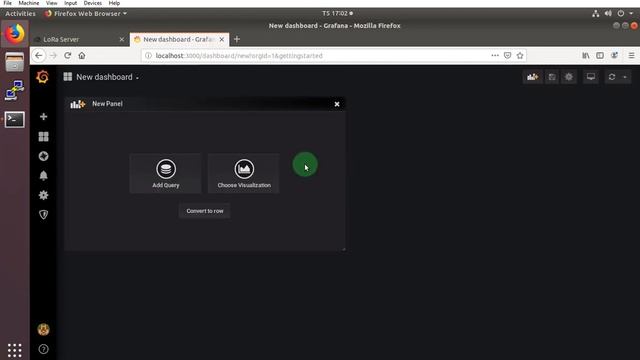
Task: Open the Devices menu
Action: point(93,3)
